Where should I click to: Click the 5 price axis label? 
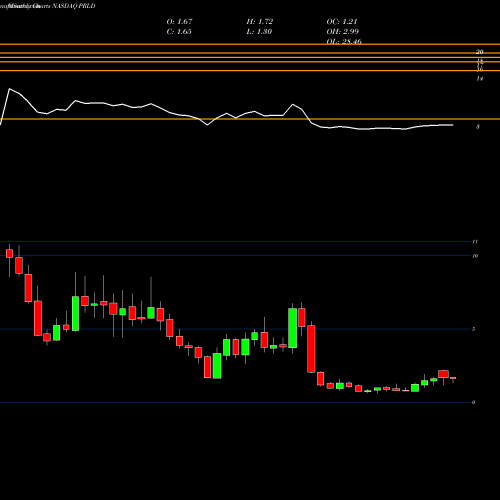(473, 329)
